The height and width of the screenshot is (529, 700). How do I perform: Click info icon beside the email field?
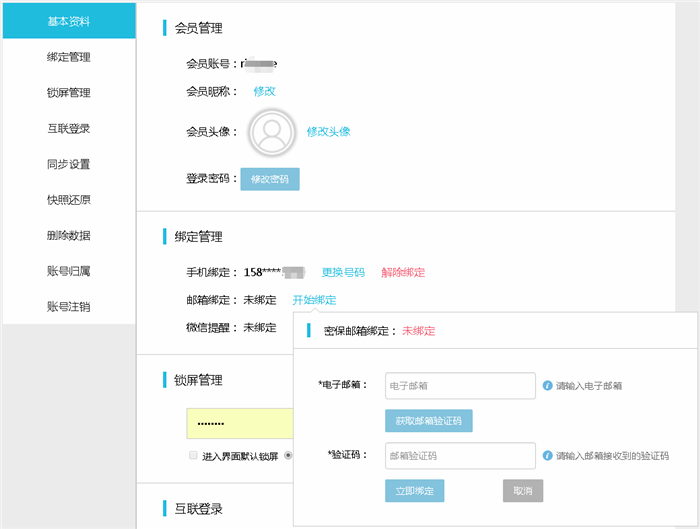click(x=547, y=385)
